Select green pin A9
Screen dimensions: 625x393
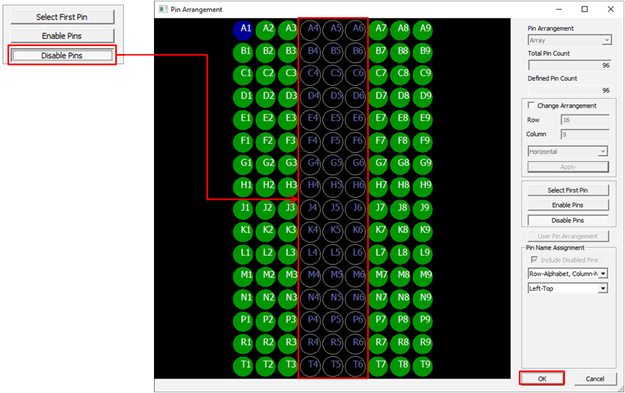tap(423, 30)
